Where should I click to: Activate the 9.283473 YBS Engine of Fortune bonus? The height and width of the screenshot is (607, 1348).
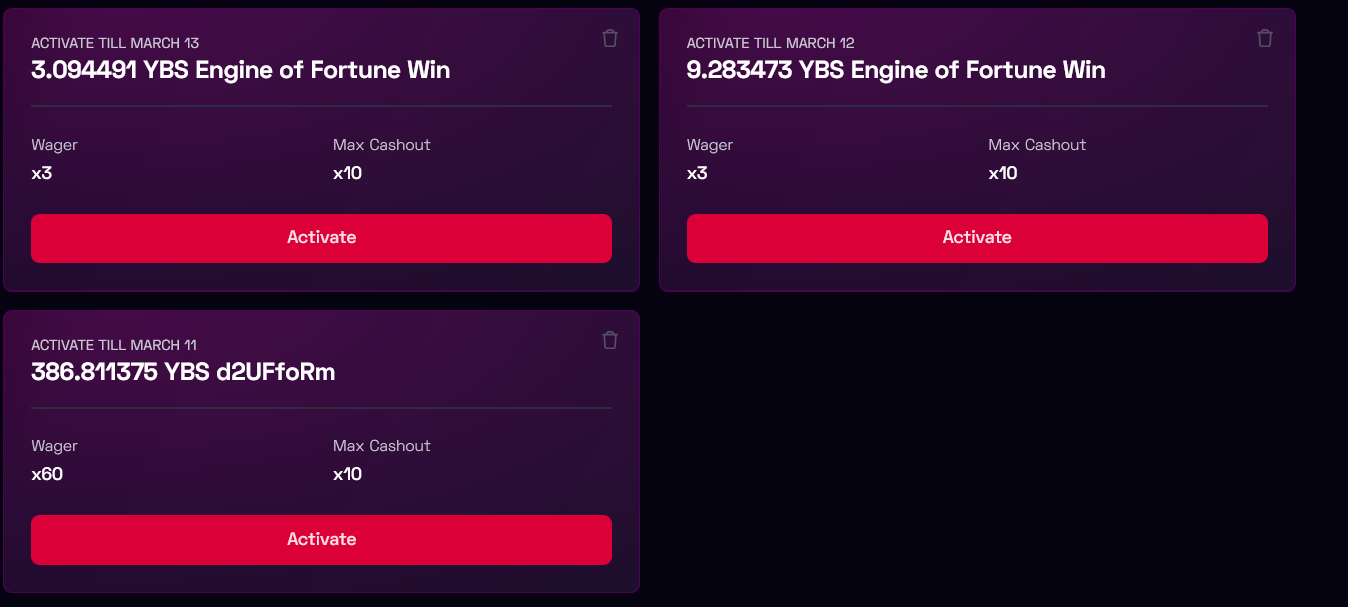977,238
